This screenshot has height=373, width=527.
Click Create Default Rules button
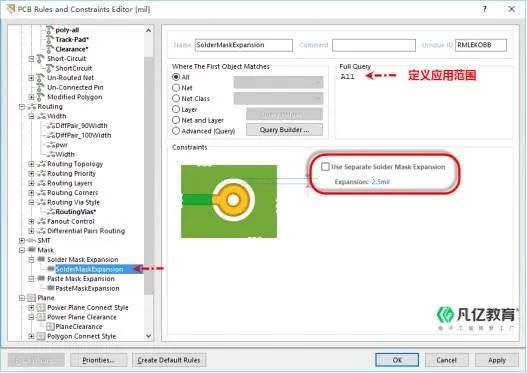click(x=169, y=360)
